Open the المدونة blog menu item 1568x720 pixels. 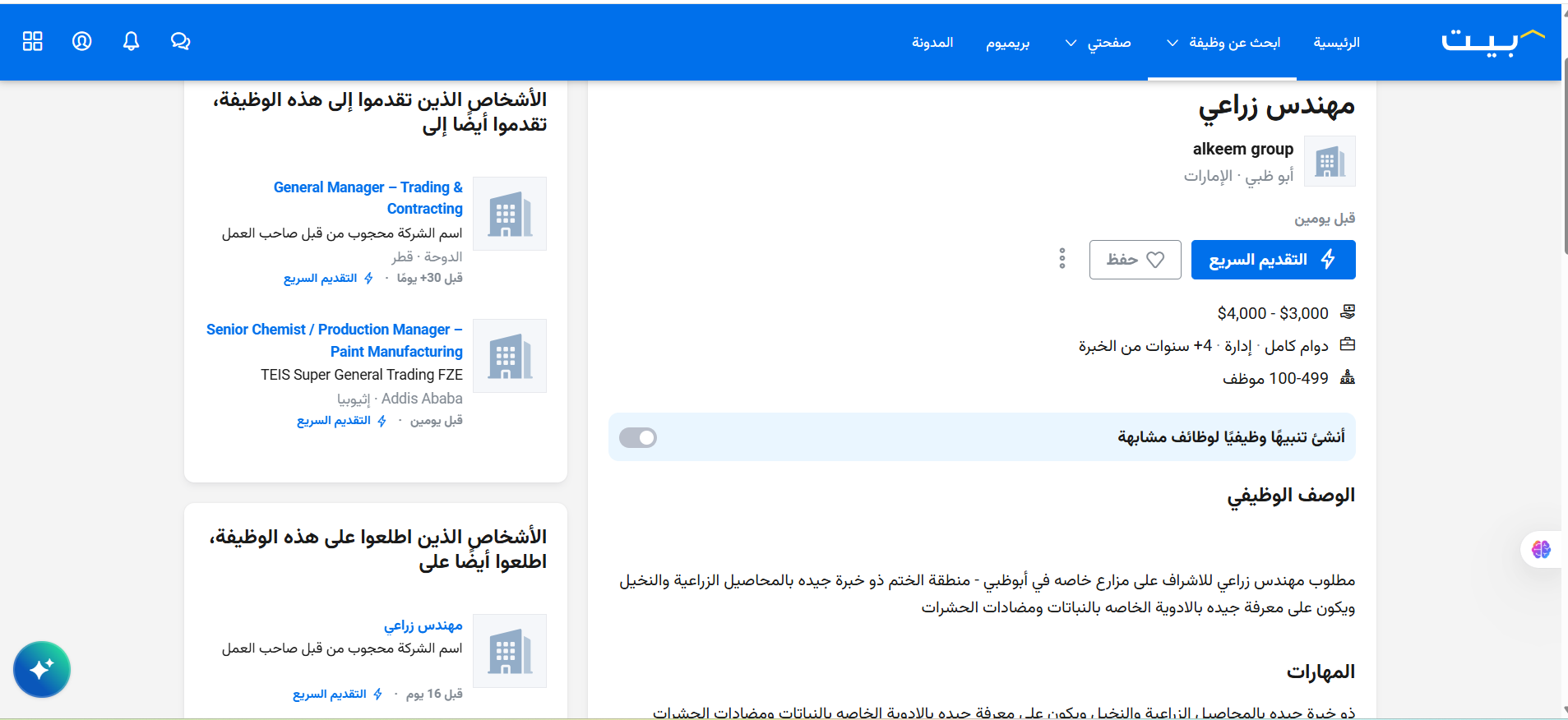pyautogui.click(x=932, y=43)
